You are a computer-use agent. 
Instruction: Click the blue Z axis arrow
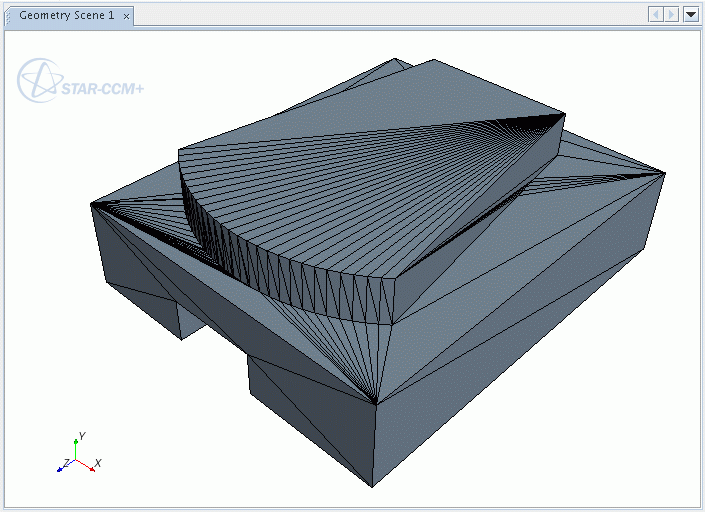point(61,468)
